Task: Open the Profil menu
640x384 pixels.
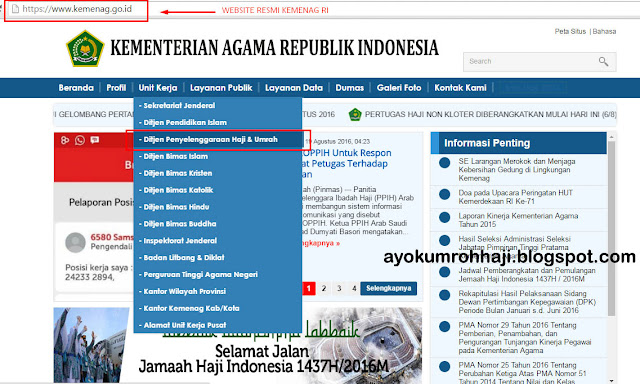Action: (116, 88)
